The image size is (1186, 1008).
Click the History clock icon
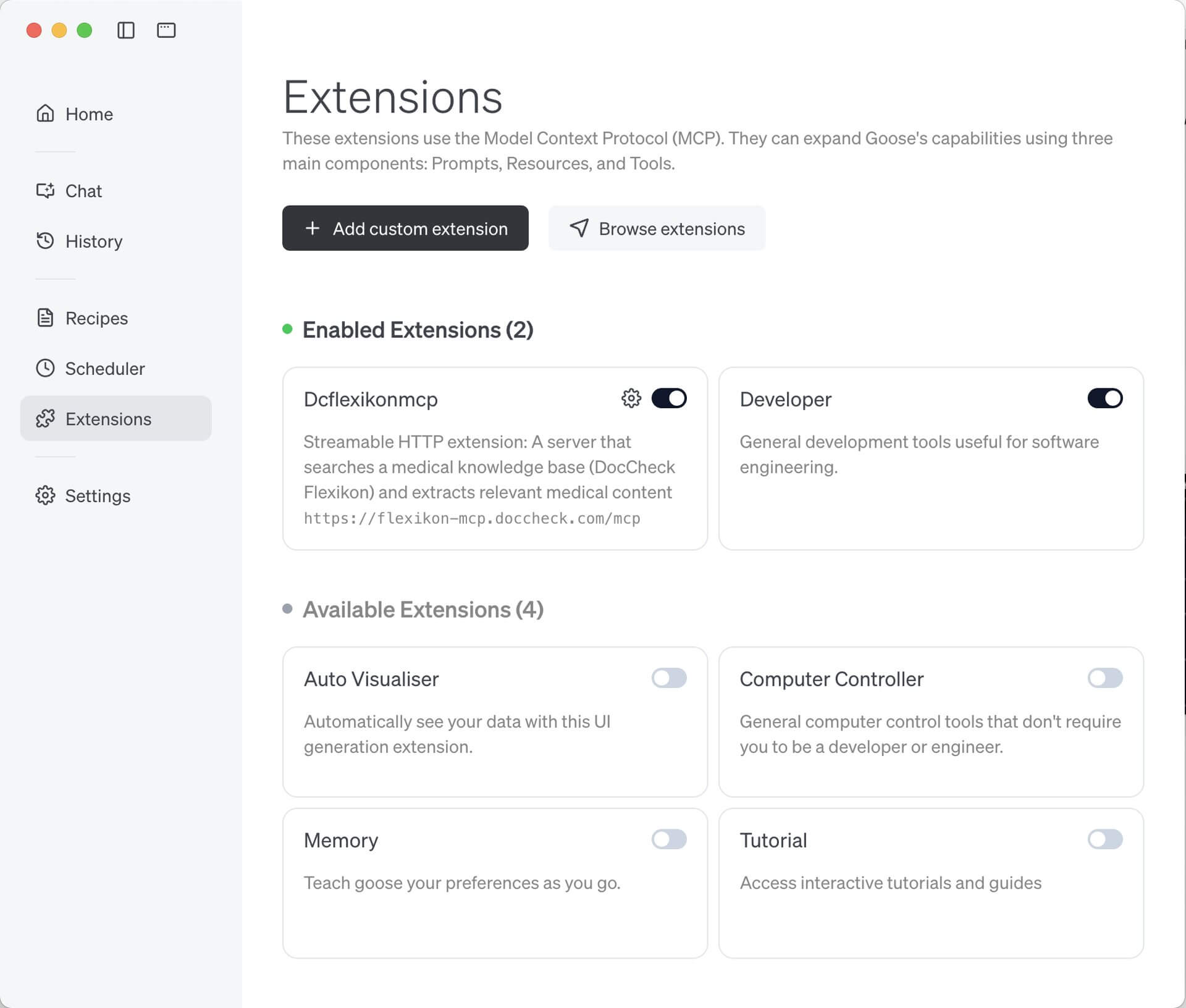(x=44, y=241)
